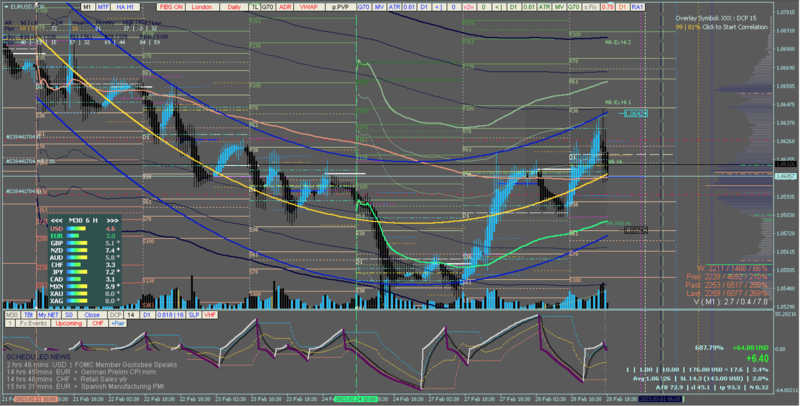The height and width of the screenshot is (406, 800).
Task: Click the green-text MV button
Action: point(560,7)
